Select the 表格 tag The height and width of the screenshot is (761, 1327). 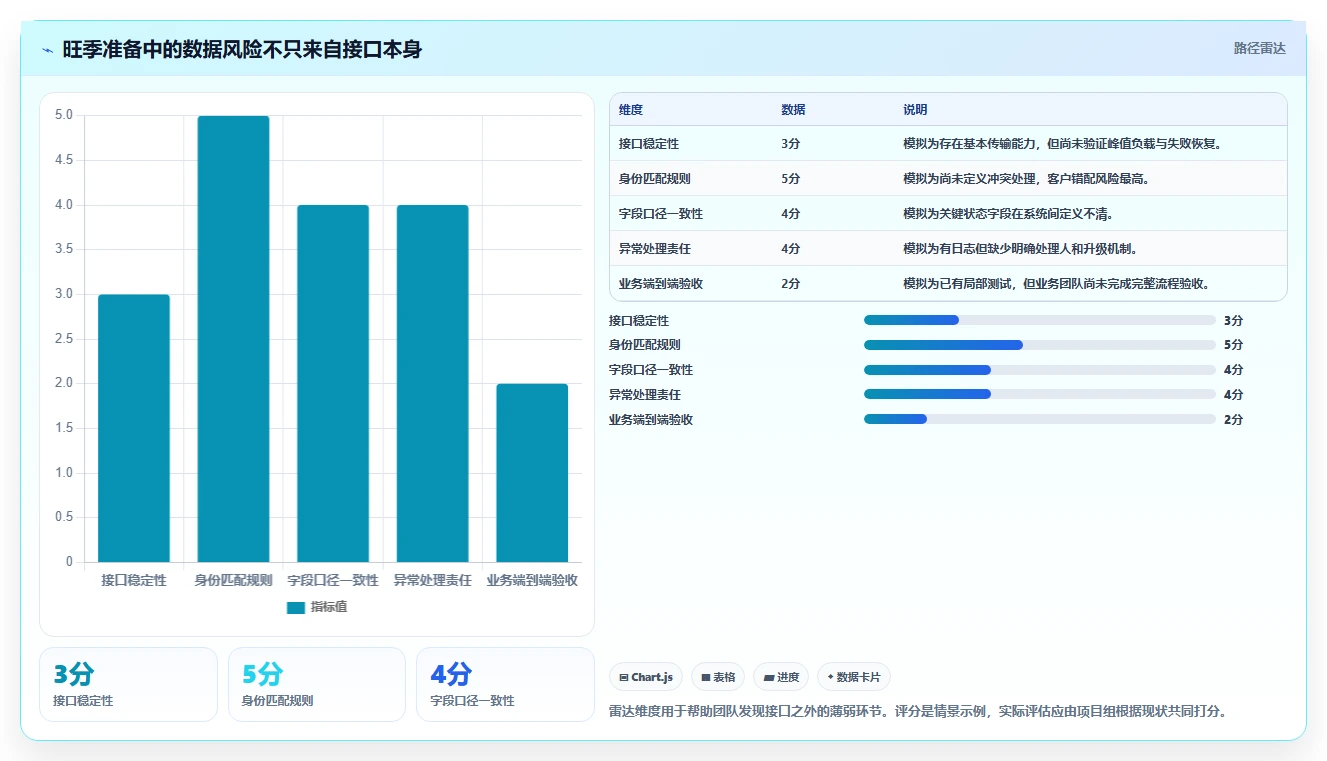tap(718, 677)
